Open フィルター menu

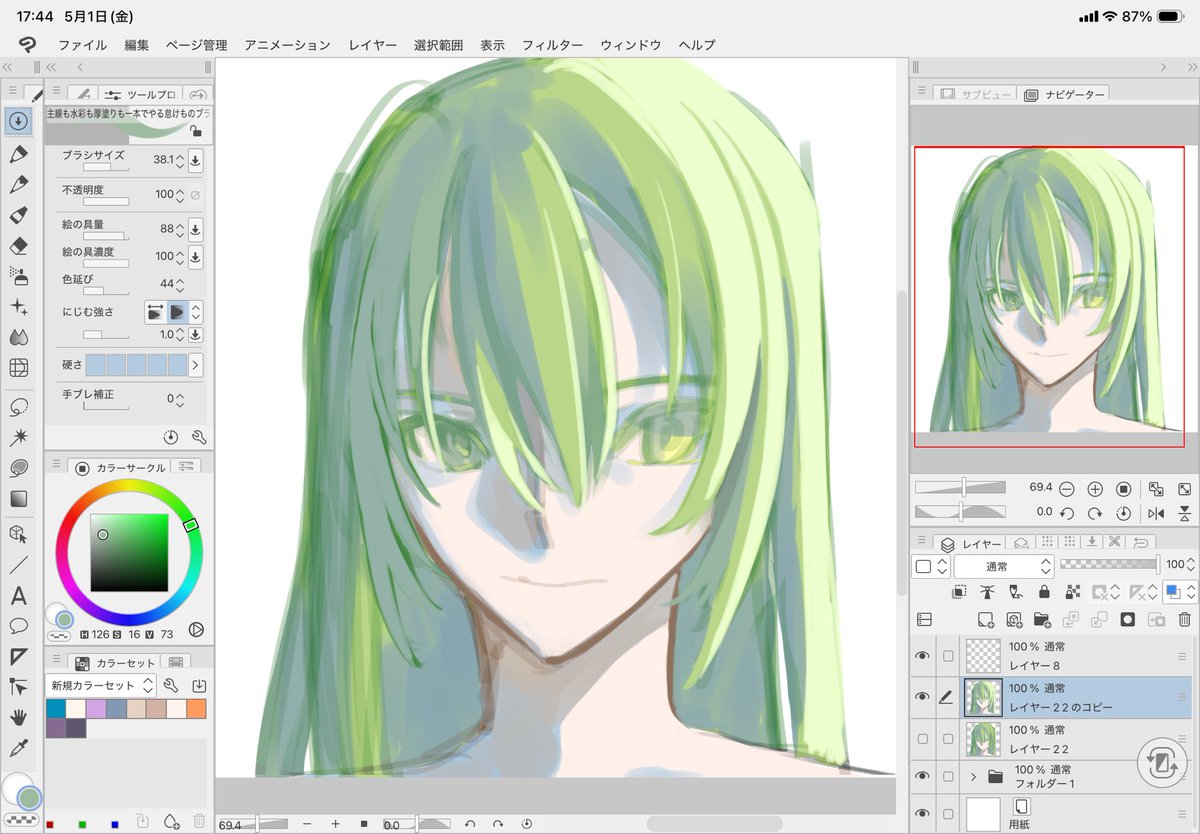[x=552, y=45]
